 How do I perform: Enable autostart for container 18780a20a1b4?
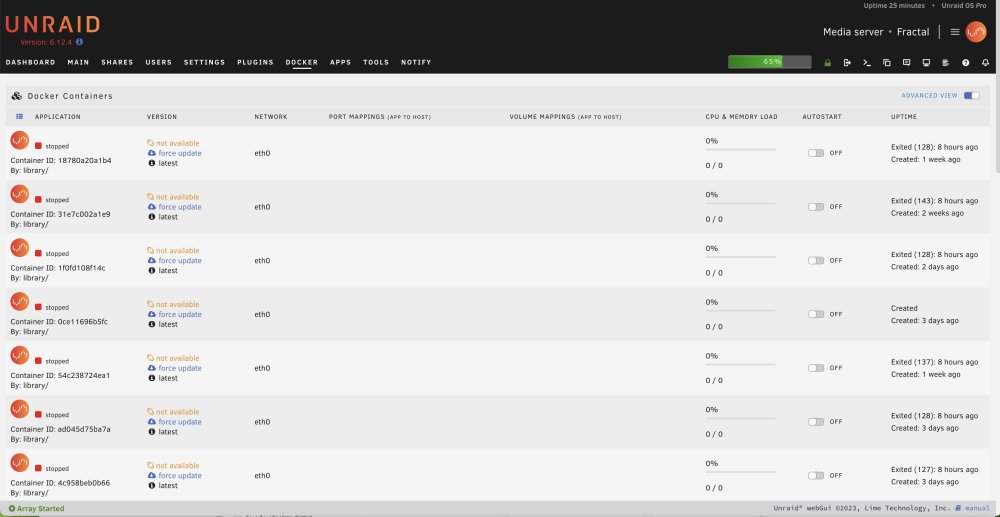click(816, 153)
